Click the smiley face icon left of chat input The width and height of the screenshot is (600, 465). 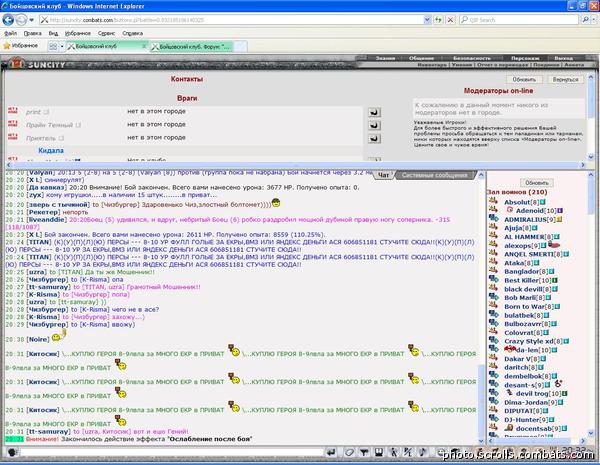coord(12,452)
